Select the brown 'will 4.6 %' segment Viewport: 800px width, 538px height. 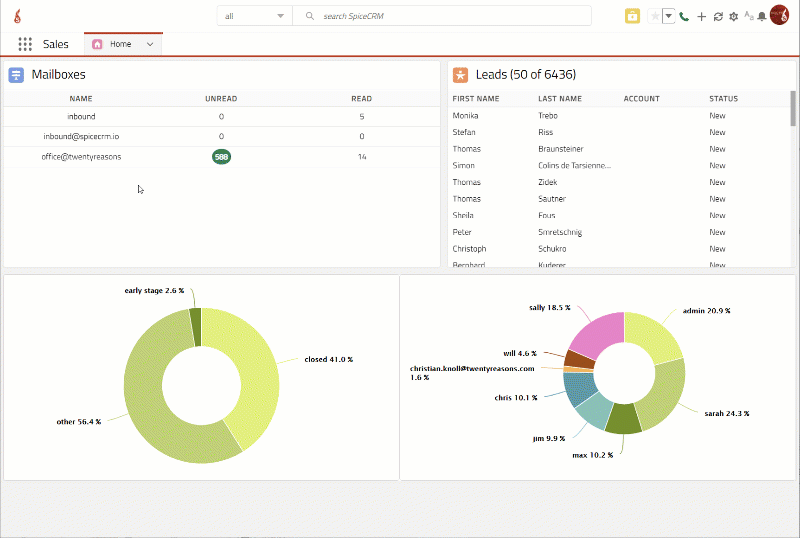[579, 359]
